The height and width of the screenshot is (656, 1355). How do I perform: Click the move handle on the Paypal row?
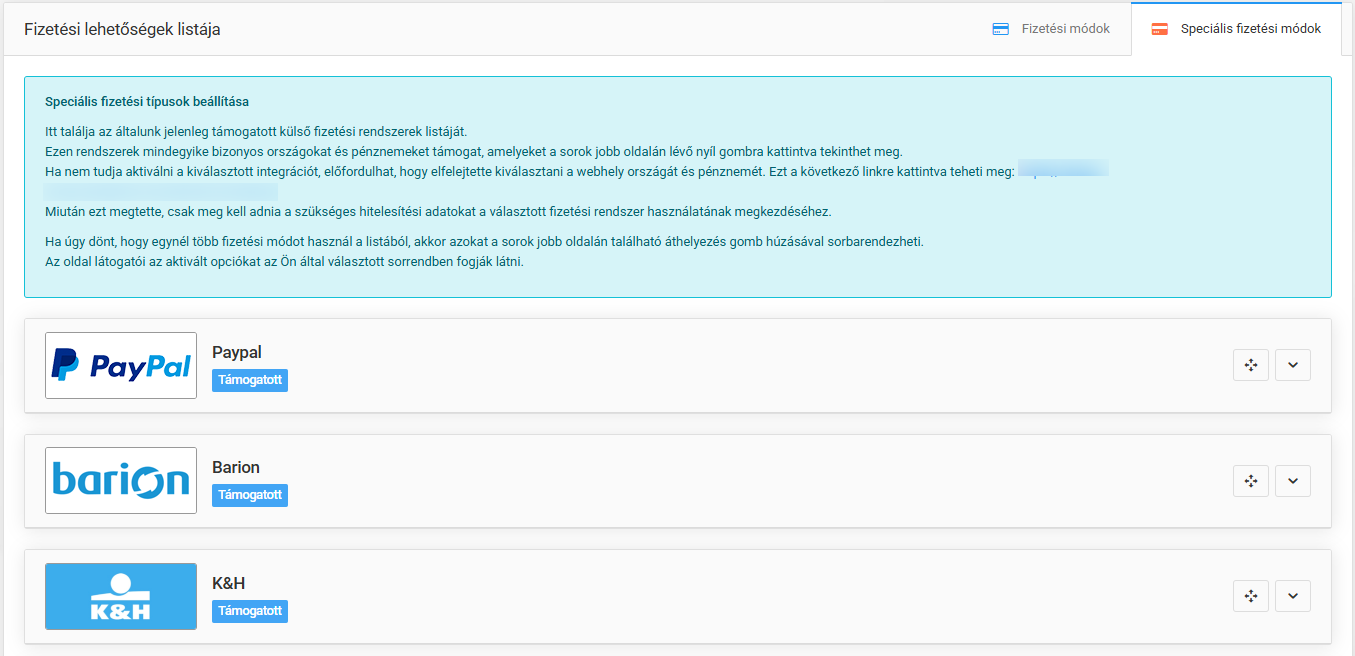[1250, 365]
